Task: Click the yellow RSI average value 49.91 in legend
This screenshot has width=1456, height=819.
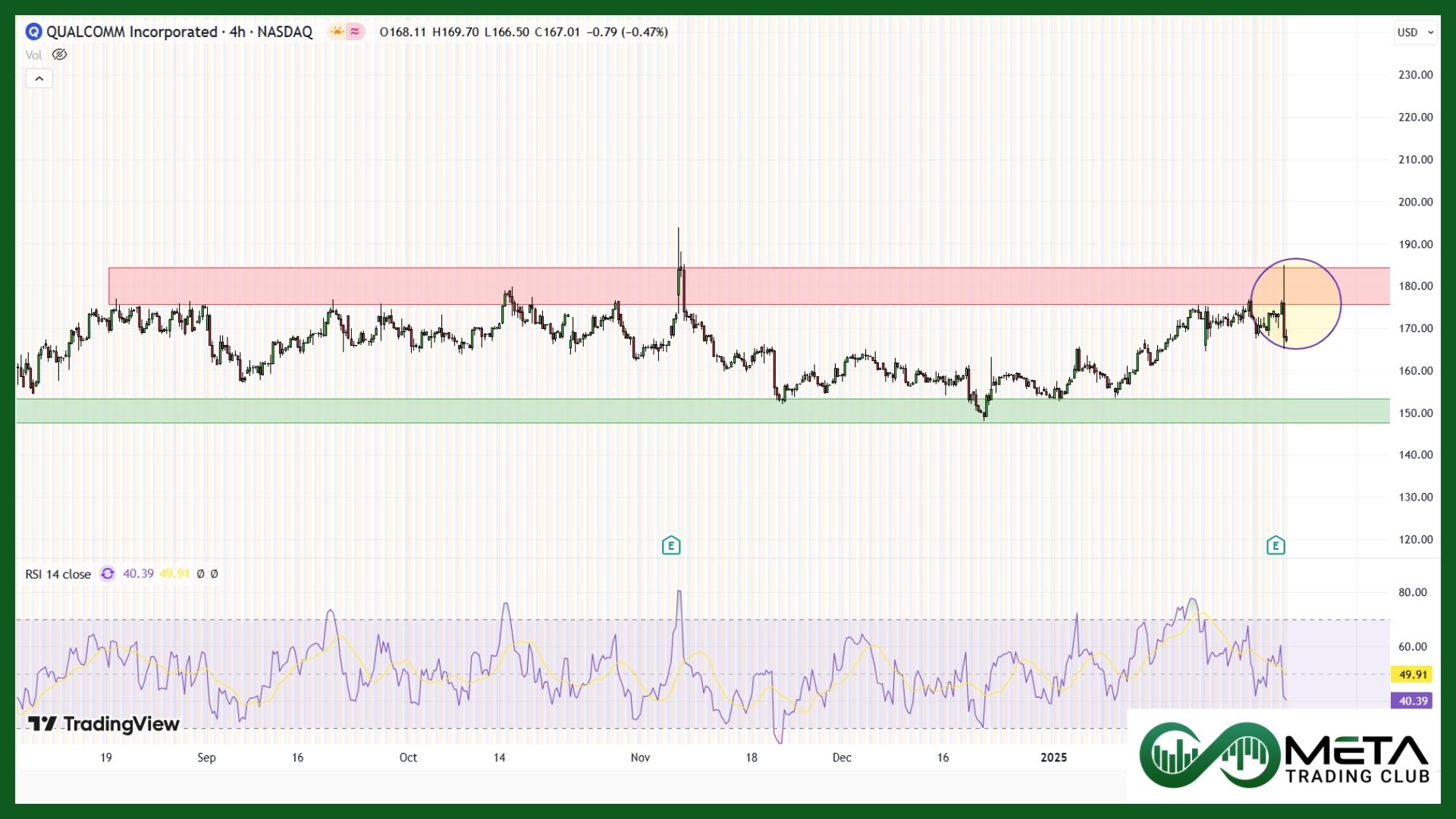Action: pos(174,574)
